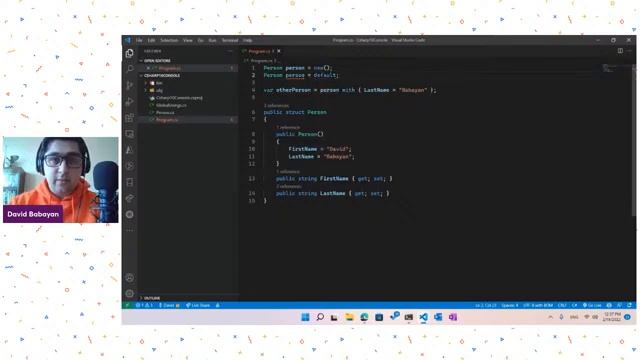Click the split editor icon
This screenshot has height=360, width=640.
pyautogui.click(x=620, y=51)
